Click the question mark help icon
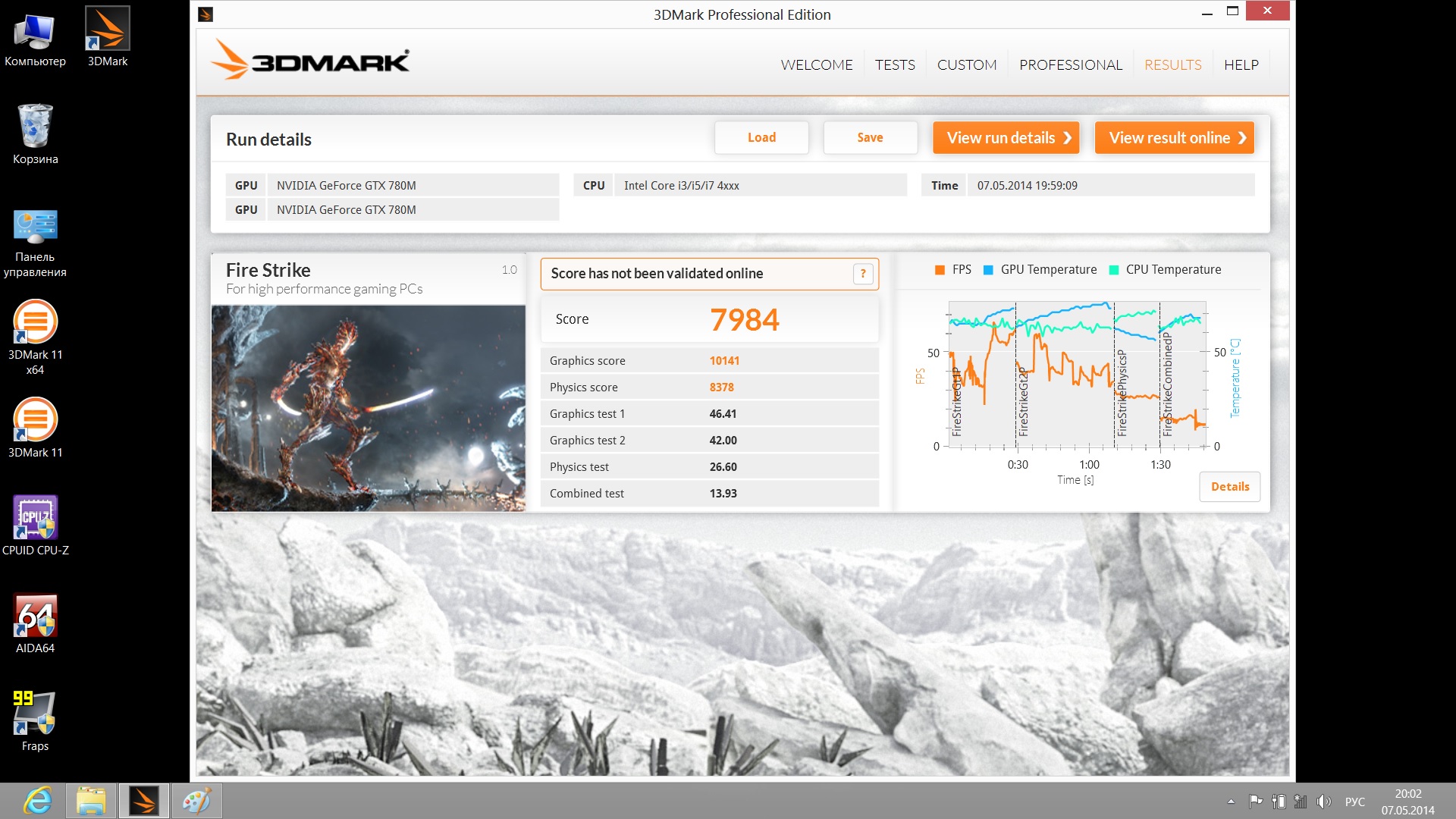Screen dimensions: 1456x819 863,274
